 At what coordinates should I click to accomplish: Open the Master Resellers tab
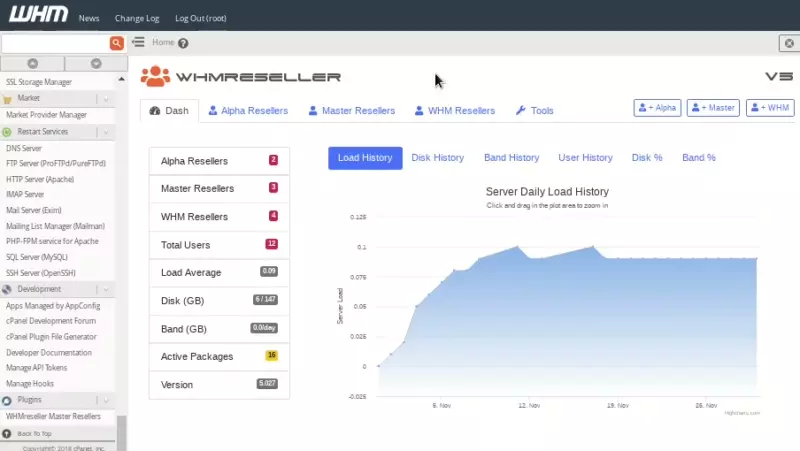352,111
